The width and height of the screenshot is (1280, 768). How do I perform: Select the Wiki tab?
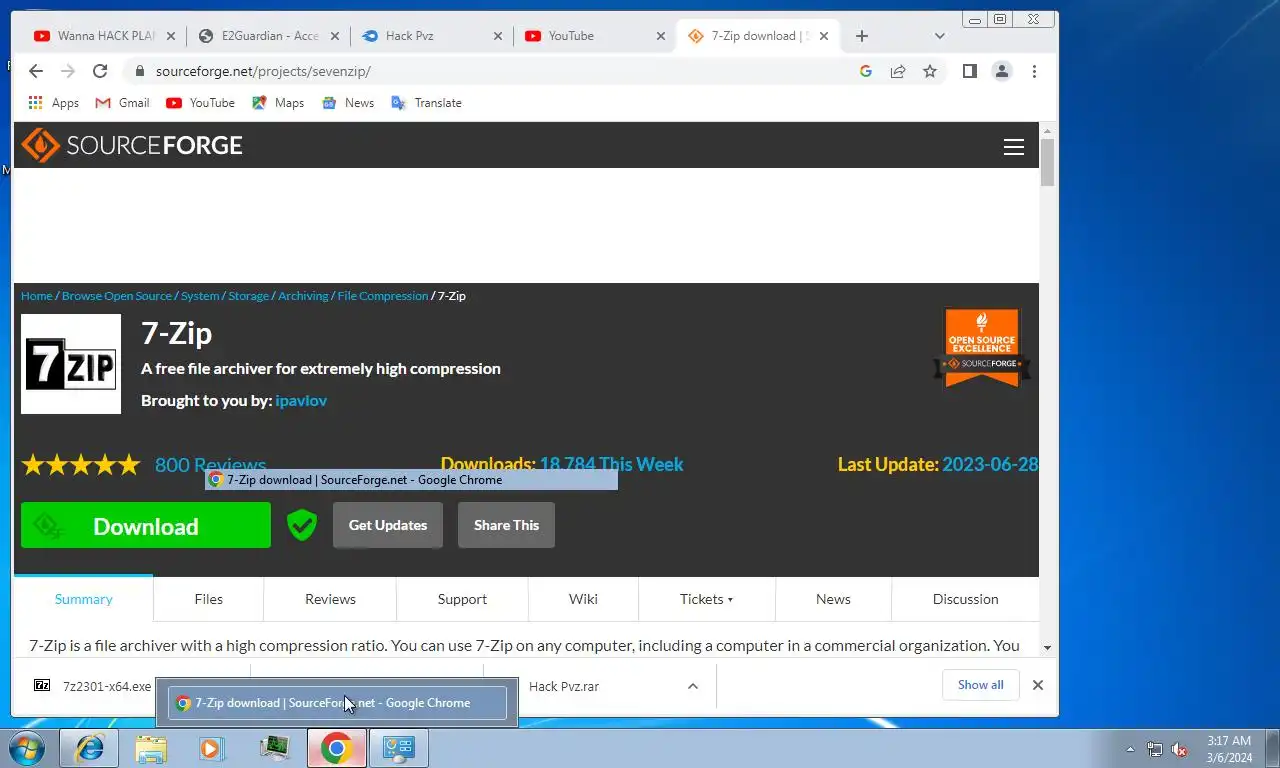click(583, 599)
